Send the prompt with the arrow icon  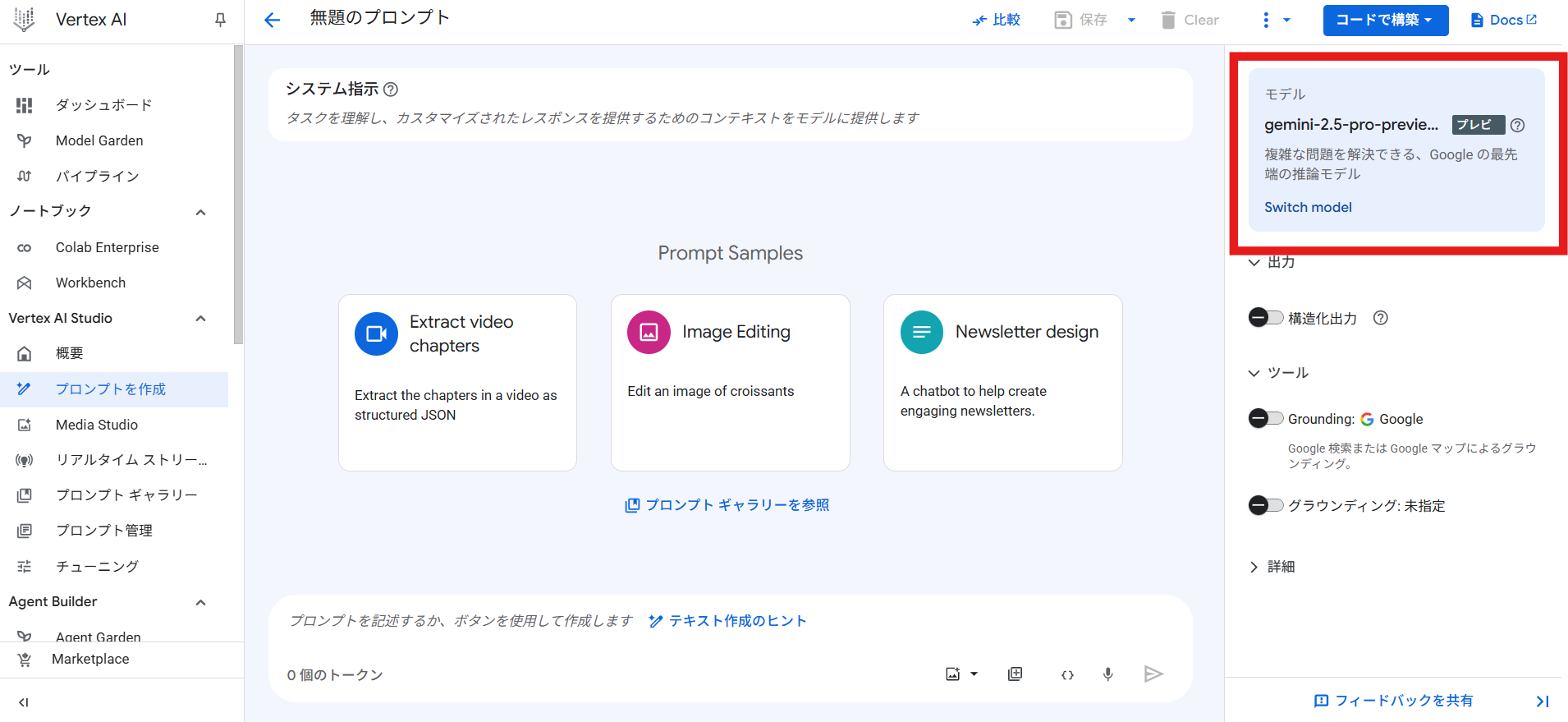(1153, 674)
